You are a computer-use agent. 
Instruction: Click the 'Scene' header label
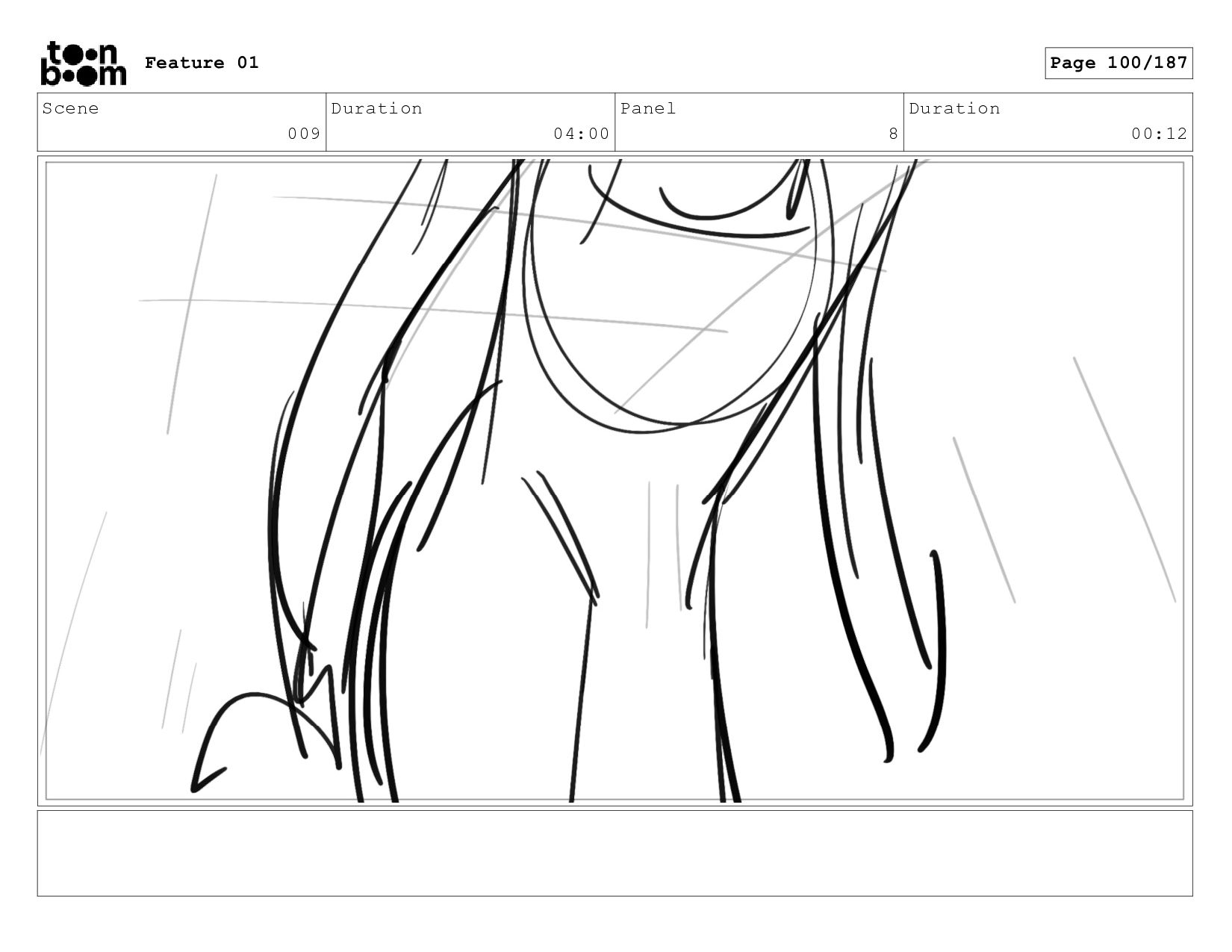[70, 108]
